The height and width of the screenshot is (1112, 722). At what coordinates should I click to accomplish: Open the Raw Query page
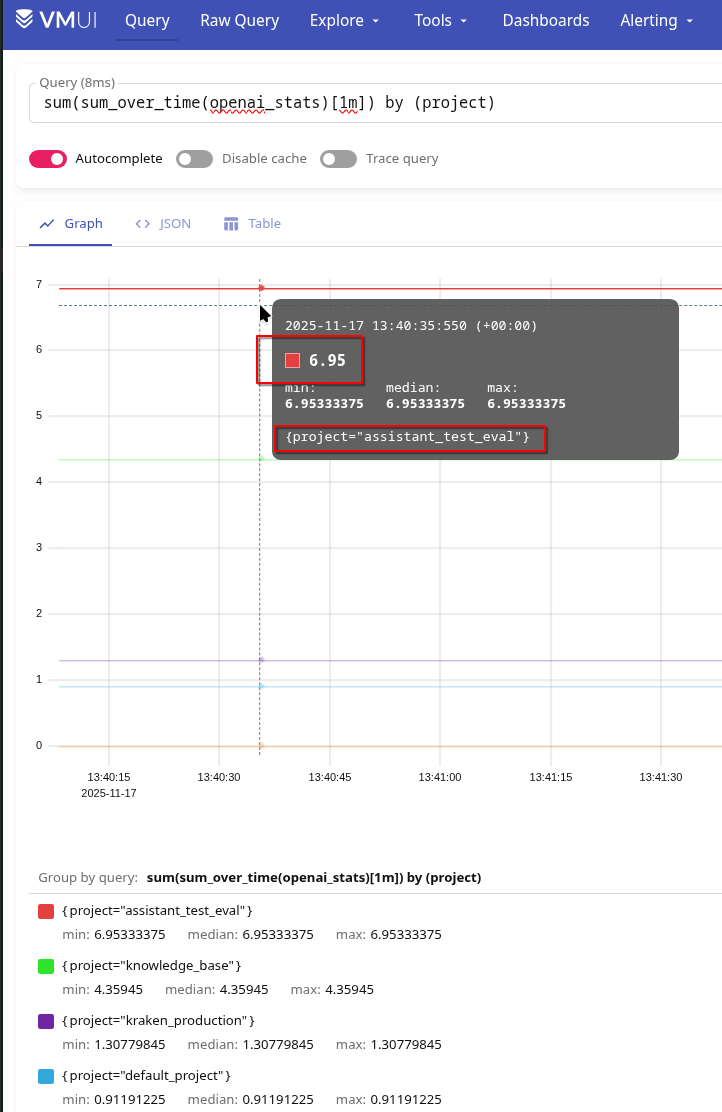pos(240,21)
